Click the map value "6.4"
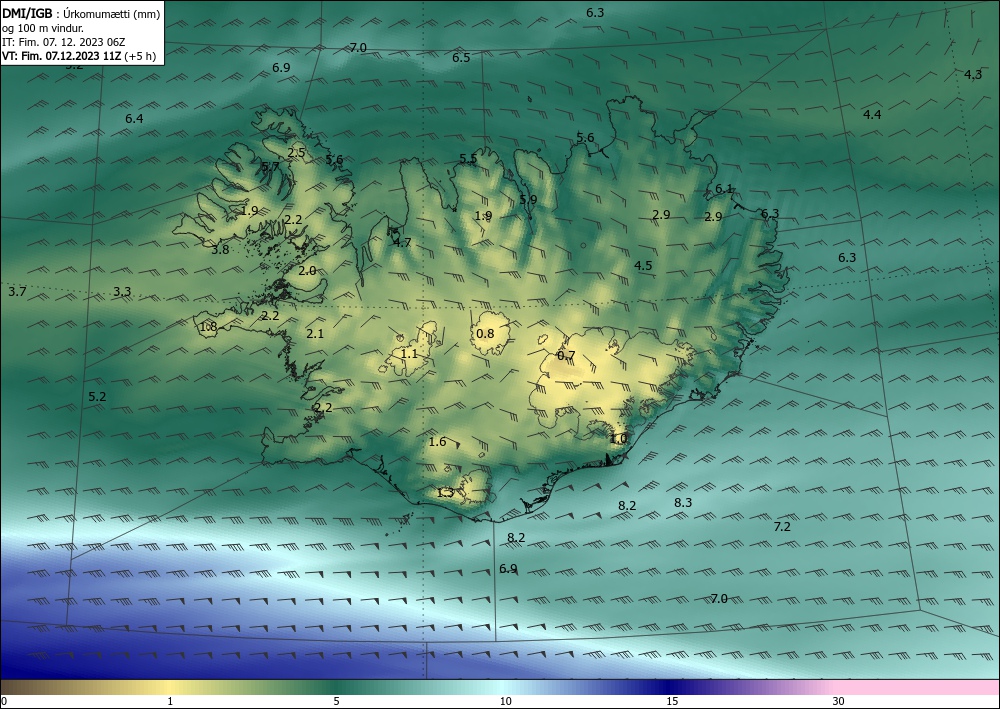 pos(134,119)
